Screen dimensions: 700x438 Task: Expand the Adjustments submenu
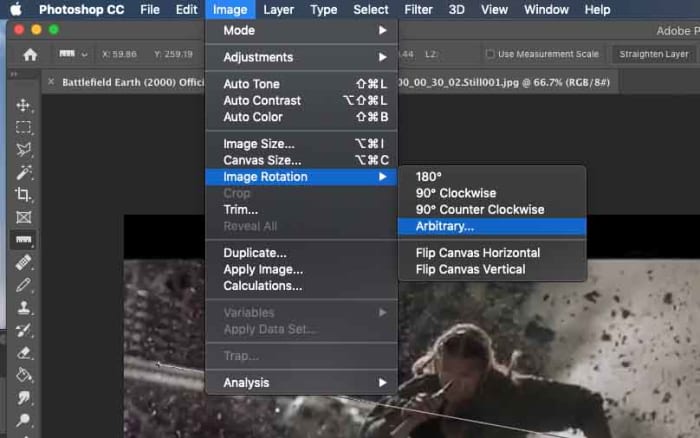[300, 57]
